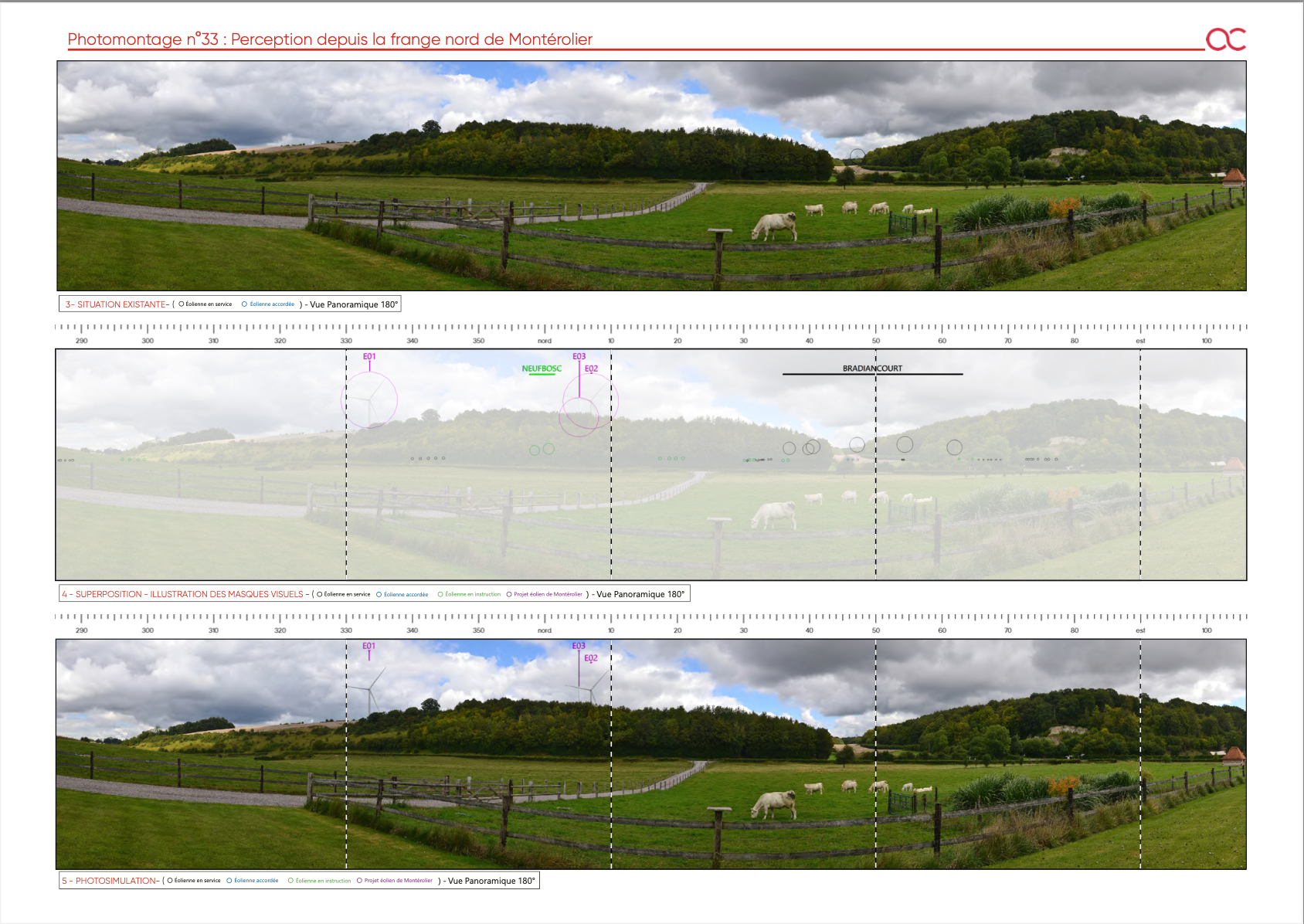Click the green NEUFBOSC label
1304x924 pixels.
(542, 369)
